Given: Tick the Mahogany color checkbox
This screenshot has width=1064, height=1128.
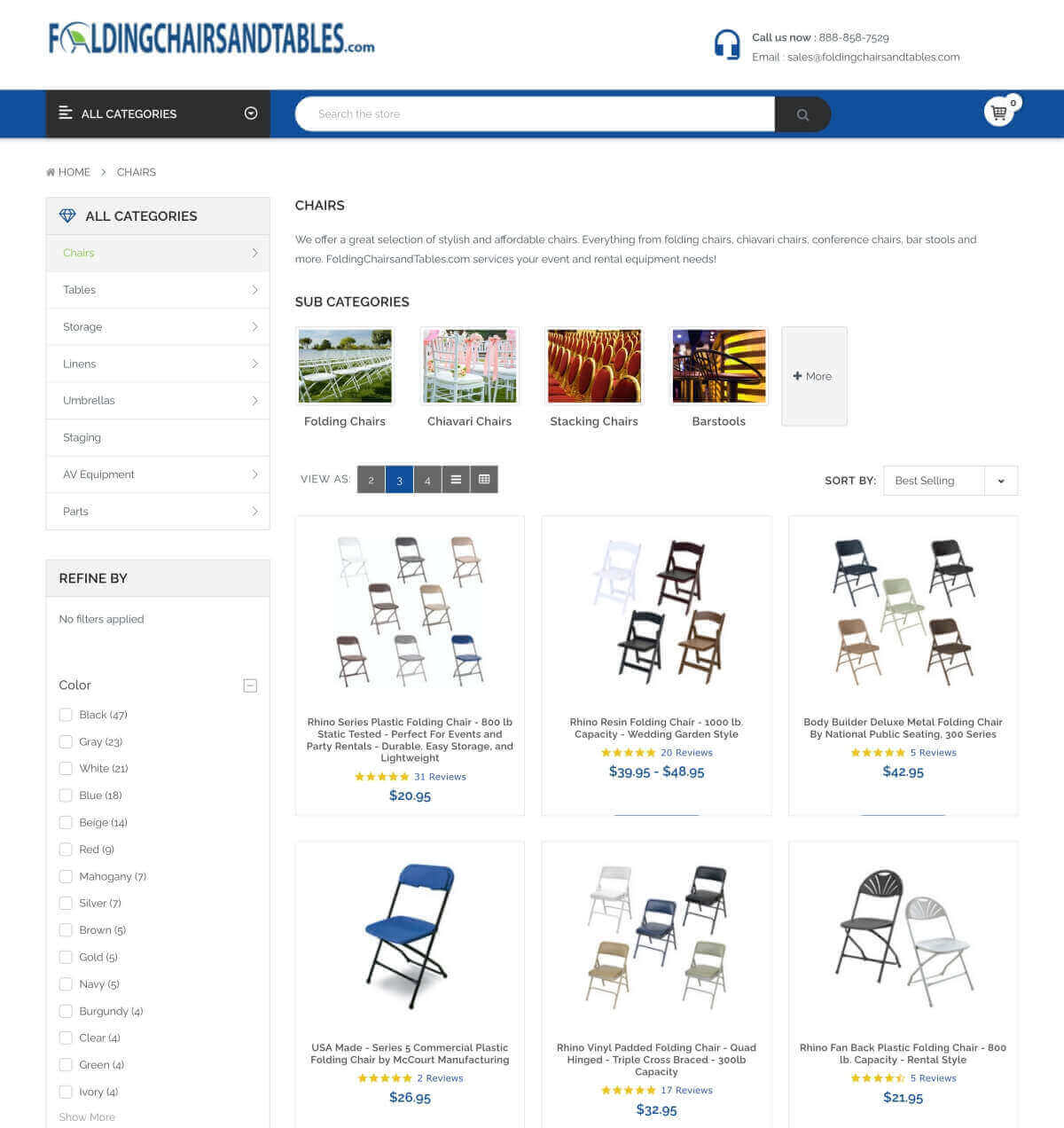Looking at the screenshot, I should [66, 876].
